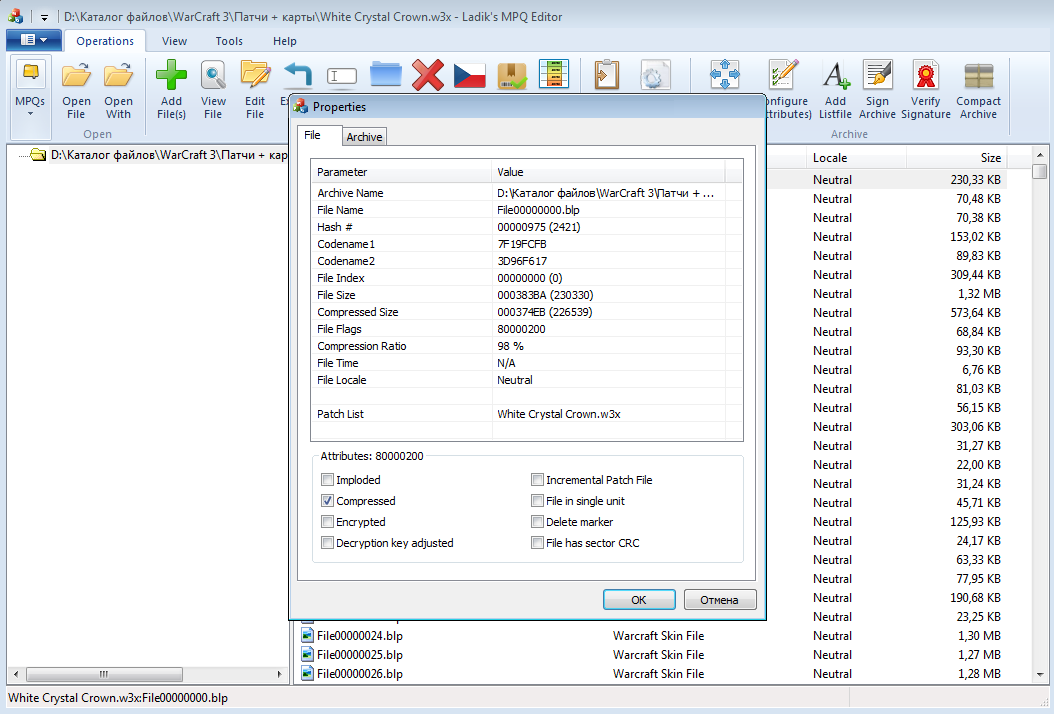Enable the File in single unit checkbox
Image resolution: width=1054 pixels, height=714 pixels.
click(x=537, y=501)
